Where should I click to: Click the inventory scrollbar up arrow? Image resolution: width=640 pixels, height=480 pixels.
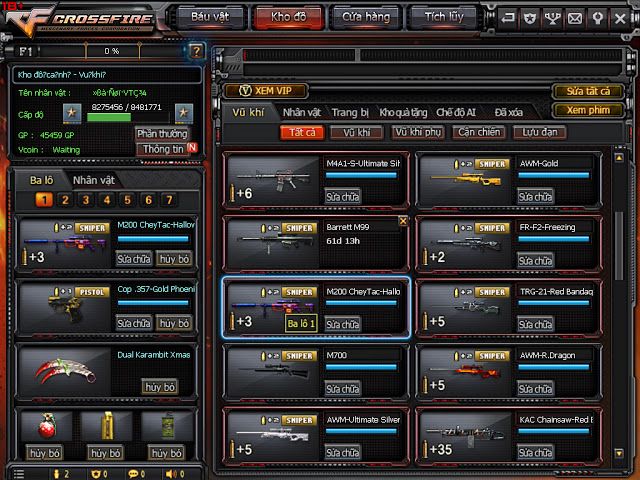[619, 158]
